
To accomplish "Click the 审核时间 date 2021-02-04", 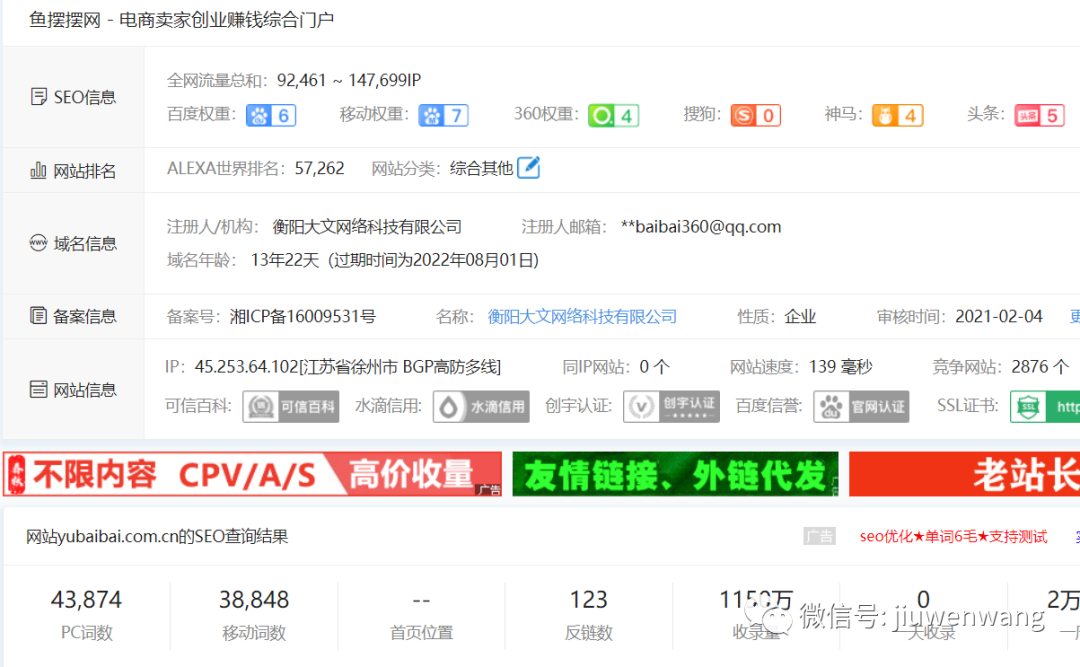I will click(x=999, y=316).
